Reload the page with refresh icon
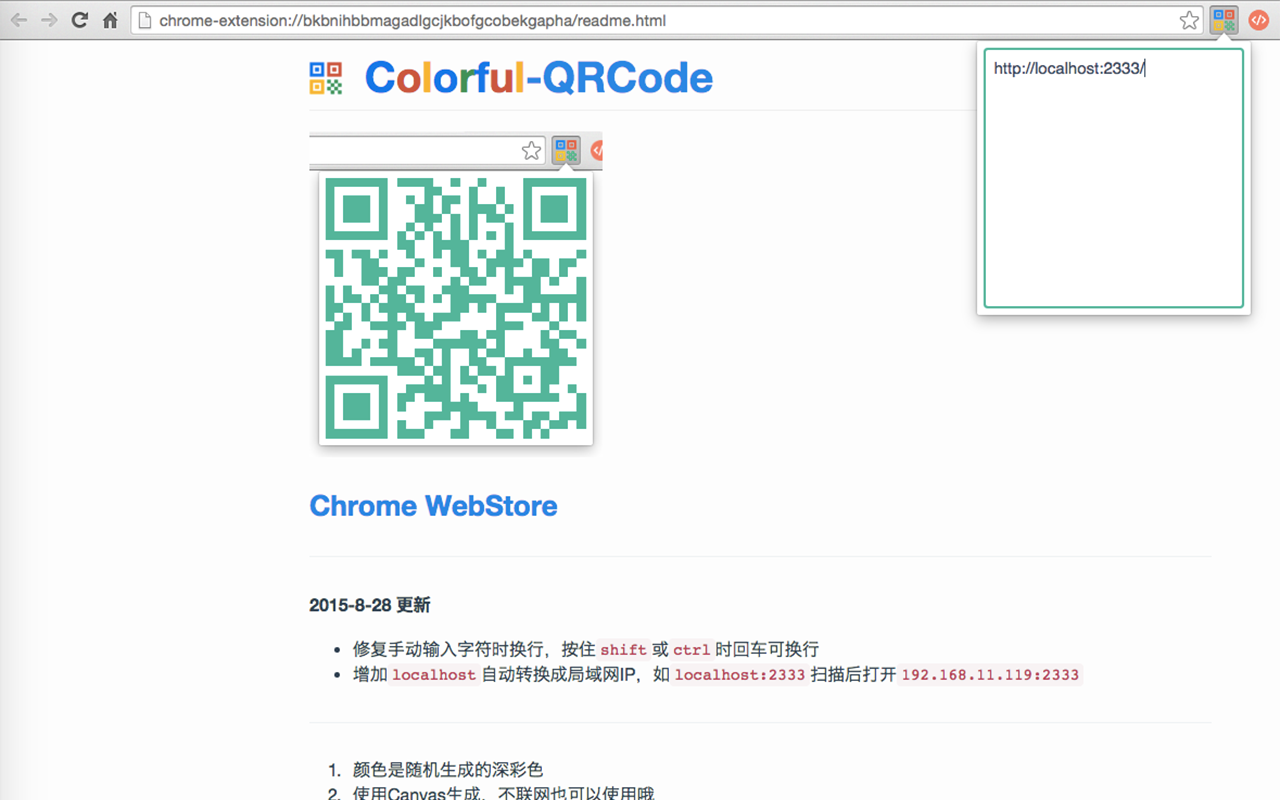This screenshot has width=1280, height=800. 80,20
